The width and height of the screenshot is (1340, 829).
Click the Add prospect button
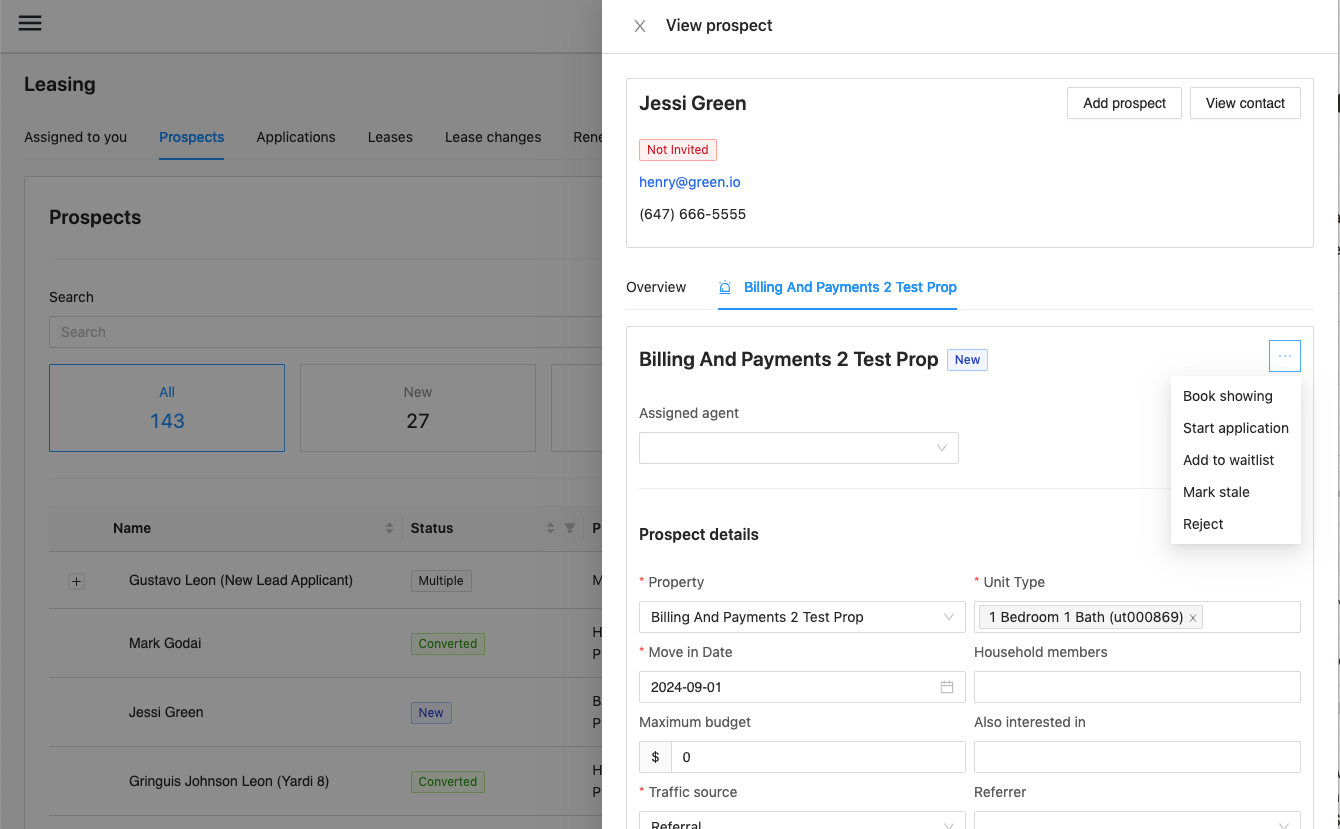1124,103
